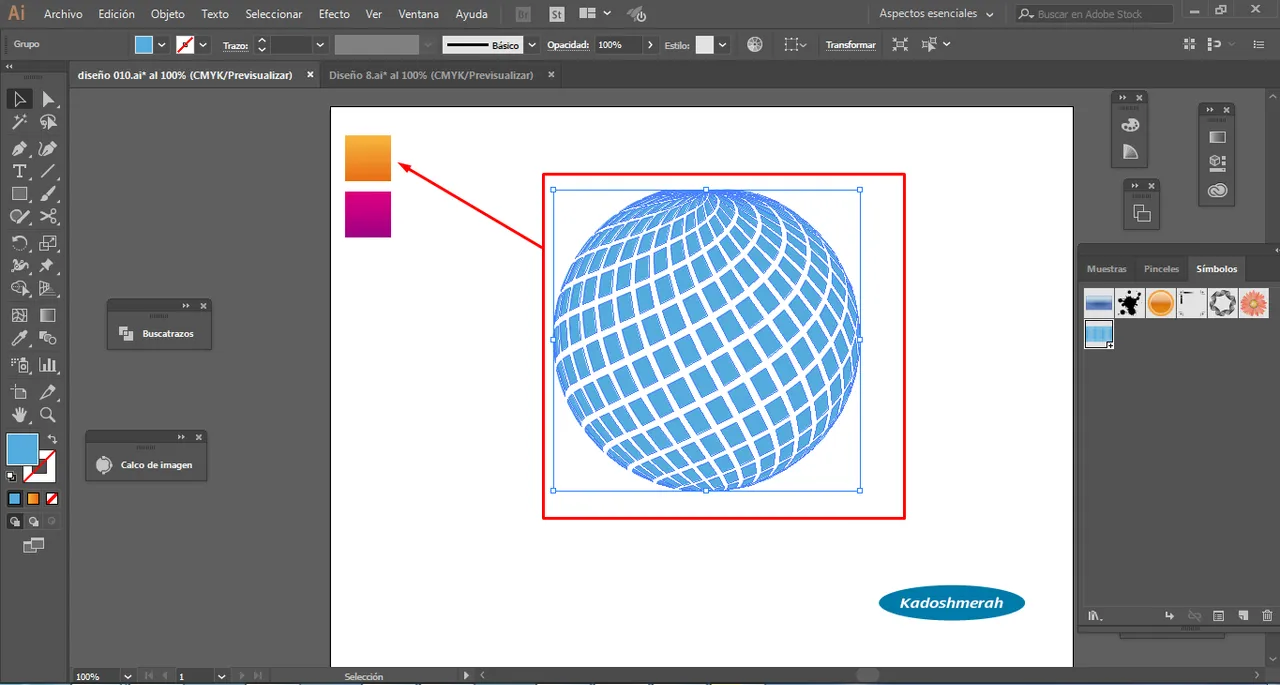Choose the Eyedropper tool

(19, 340)
